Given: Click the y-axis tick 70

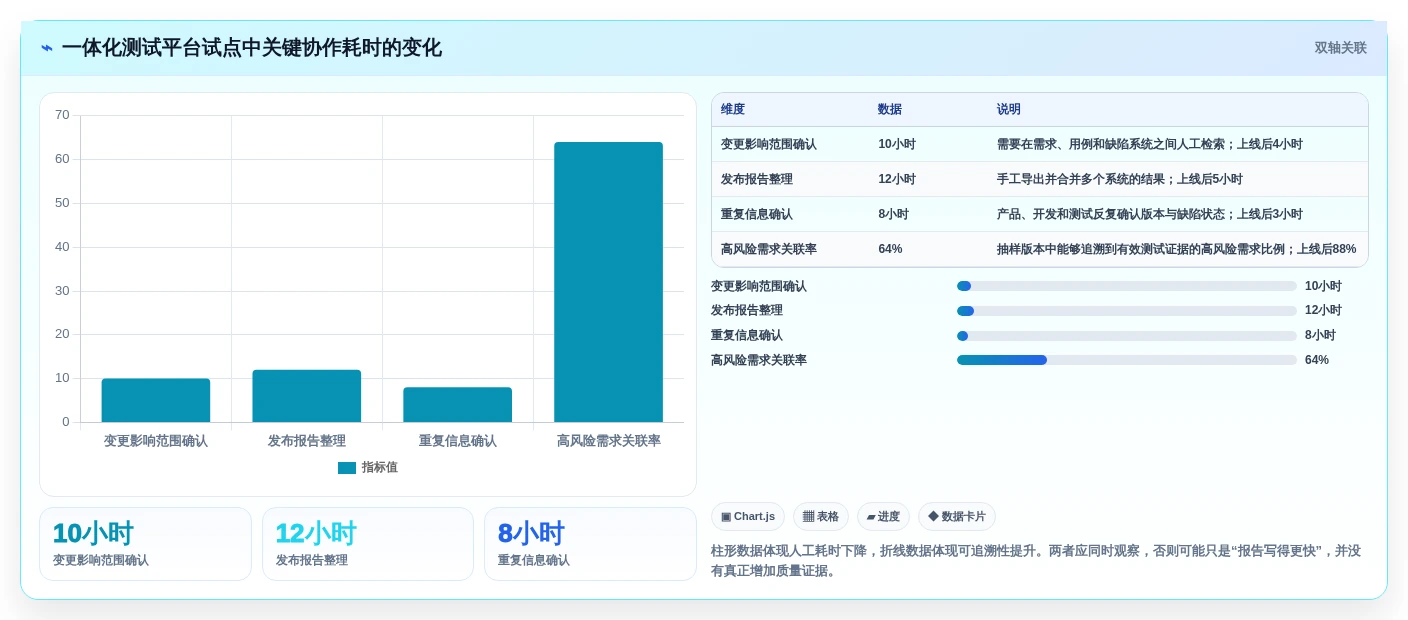Looking at the screenshot, I should (62, 115).
